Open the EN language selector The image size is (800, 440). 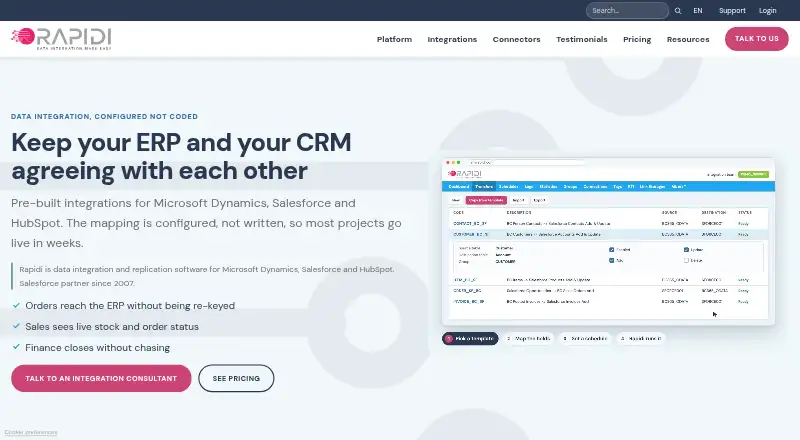(697, 11)
